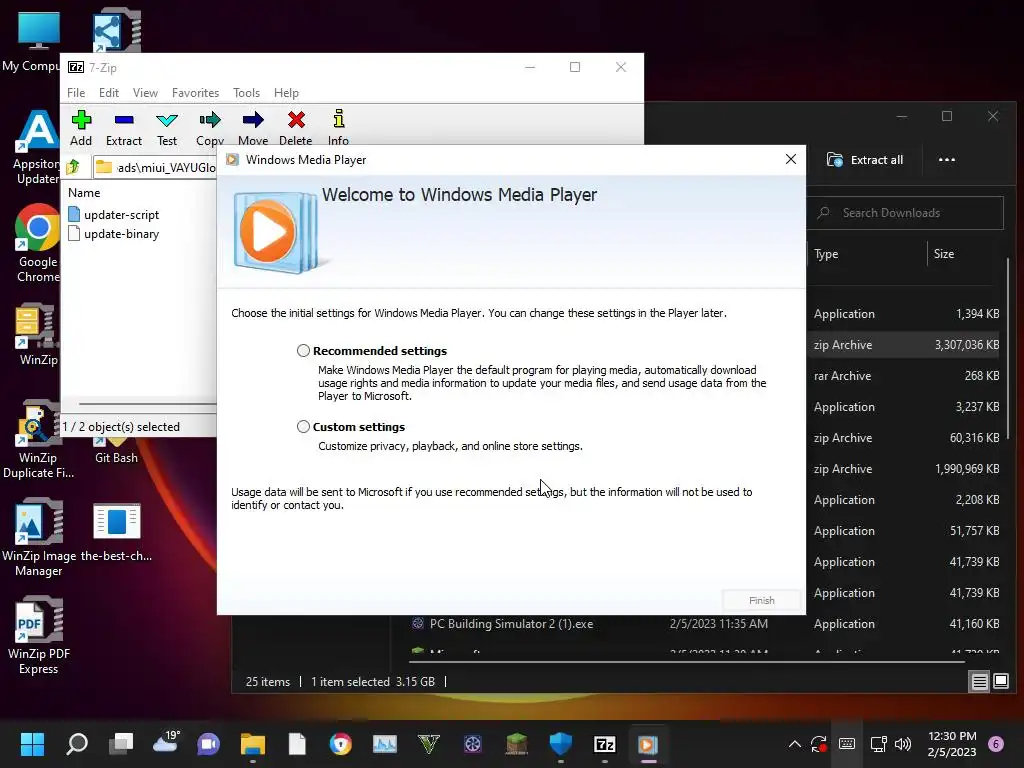Viewport: 1024px width, 768px height.
Task: Open Appsitory Updater desktop shortcut
Action: (38, 148)
